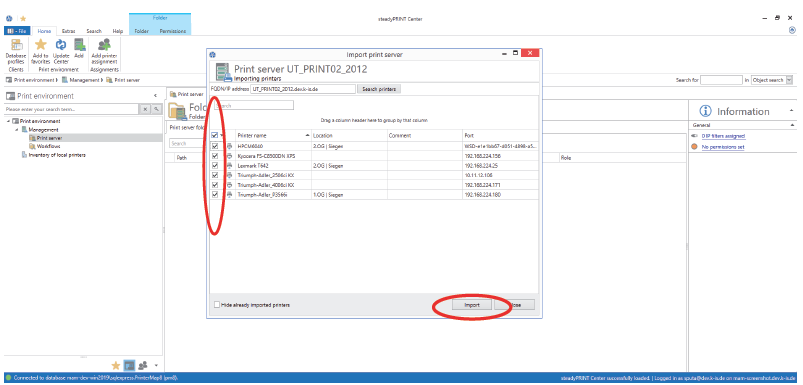803x385 pixels.
Task: Open Database profiles in the ribbon
Action: [16, 51]
